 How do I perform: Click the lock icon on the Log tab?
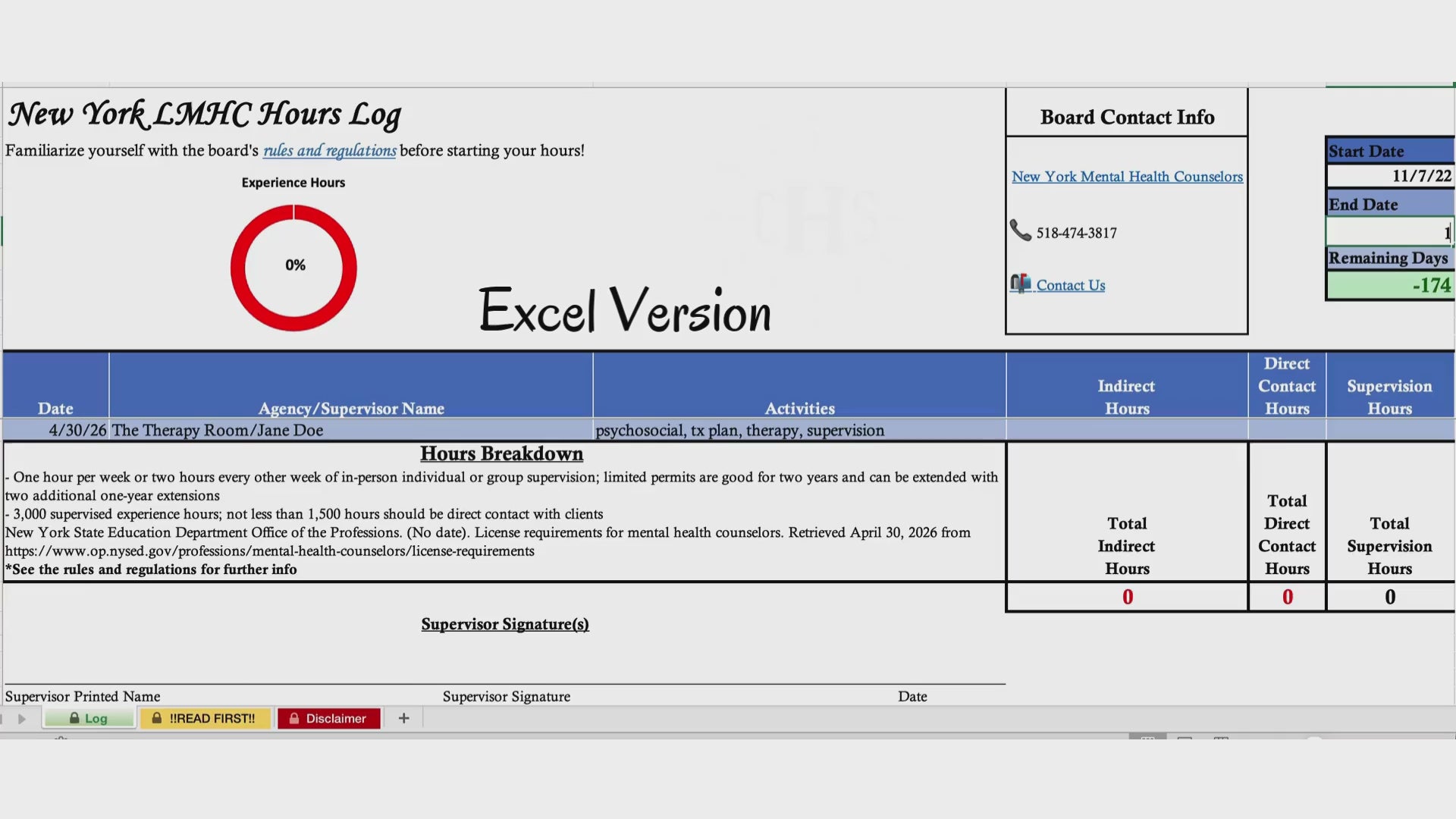coord(74,718)
